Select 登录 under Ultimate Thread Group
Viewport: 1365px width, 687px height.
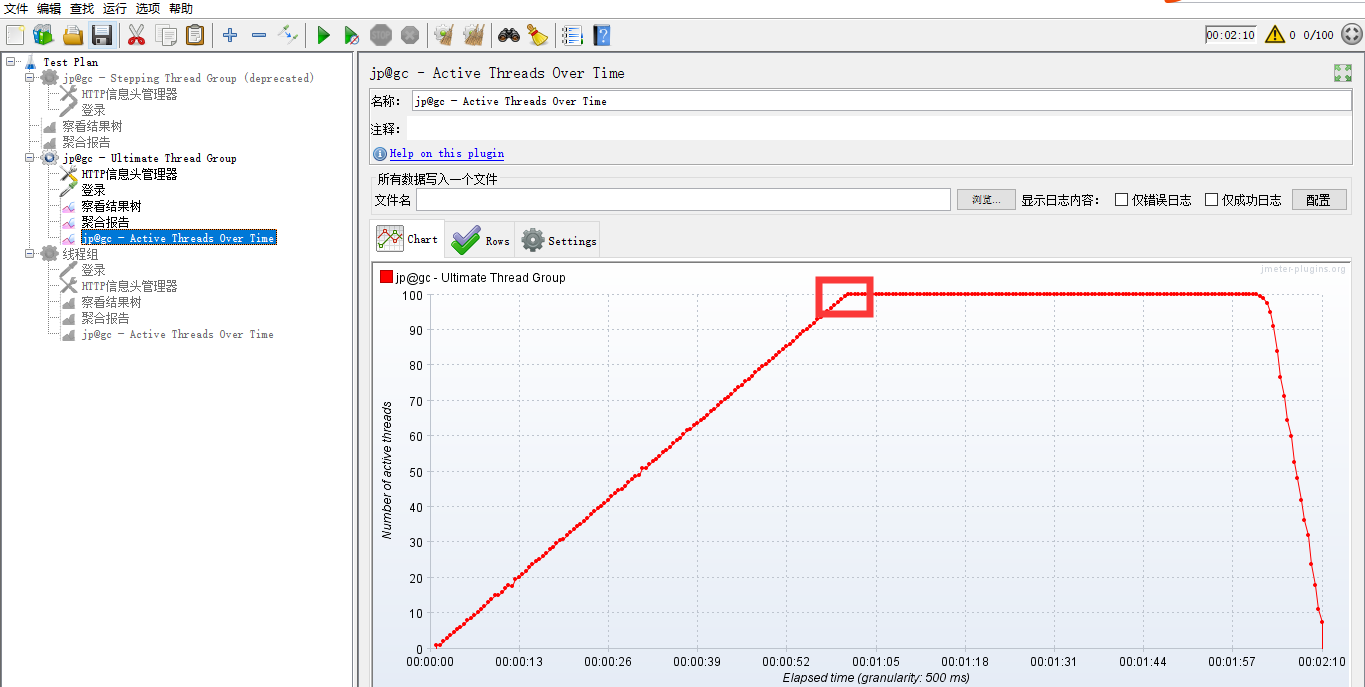[x=93, y=190]
